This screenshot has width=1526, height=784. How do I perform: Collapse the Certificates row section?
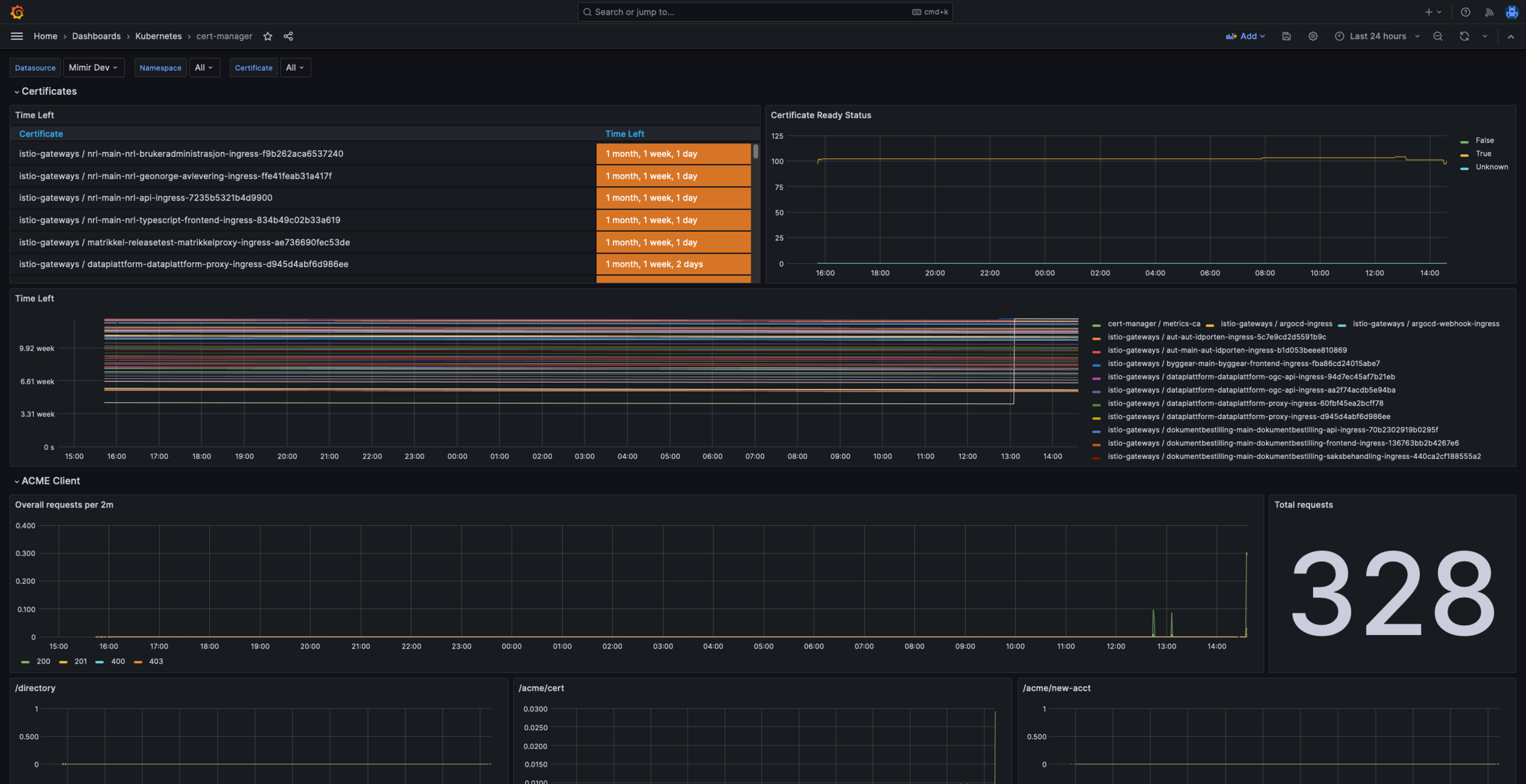(49, 91)
